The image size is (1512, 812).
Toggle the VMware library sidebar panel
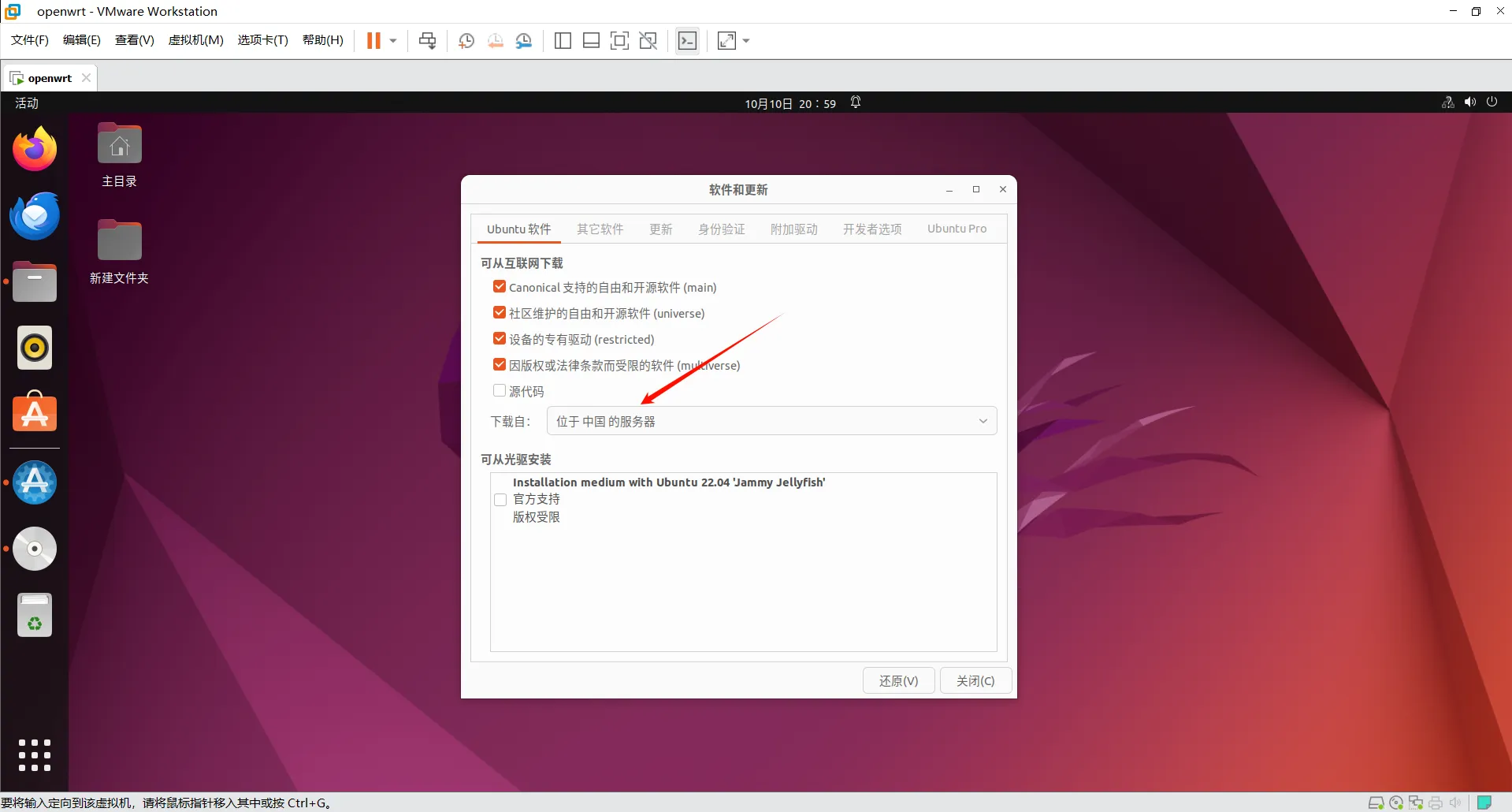pos(563,40)
